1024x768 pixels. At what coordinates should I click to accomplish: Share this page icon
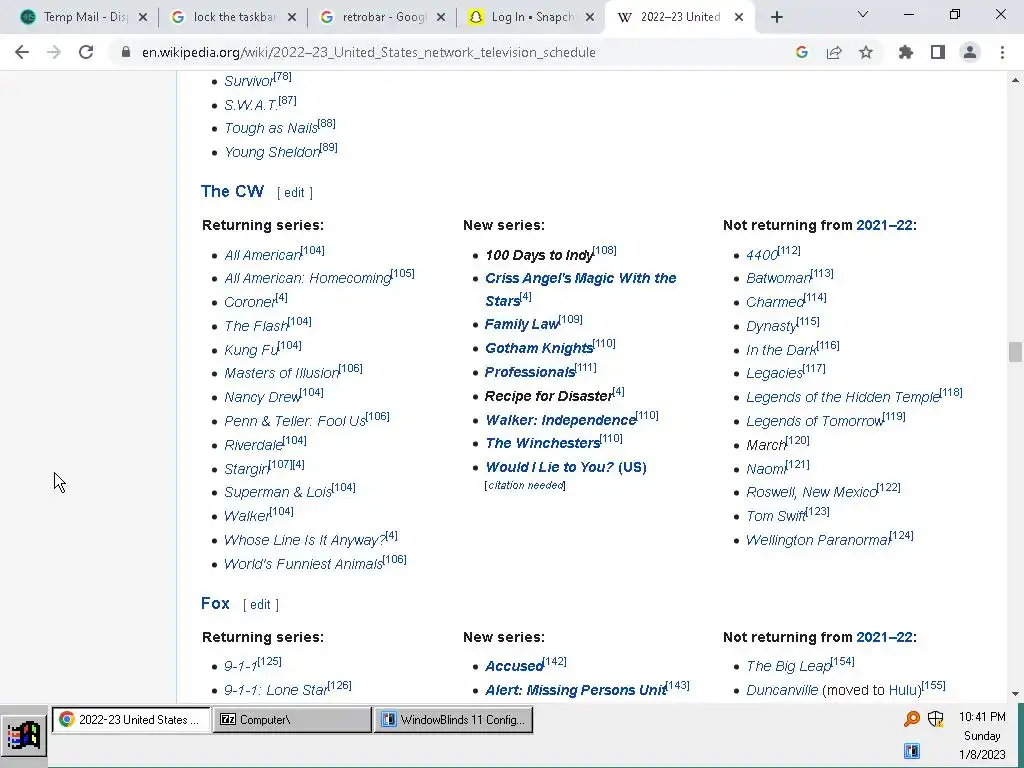click(x=834, y=52)
